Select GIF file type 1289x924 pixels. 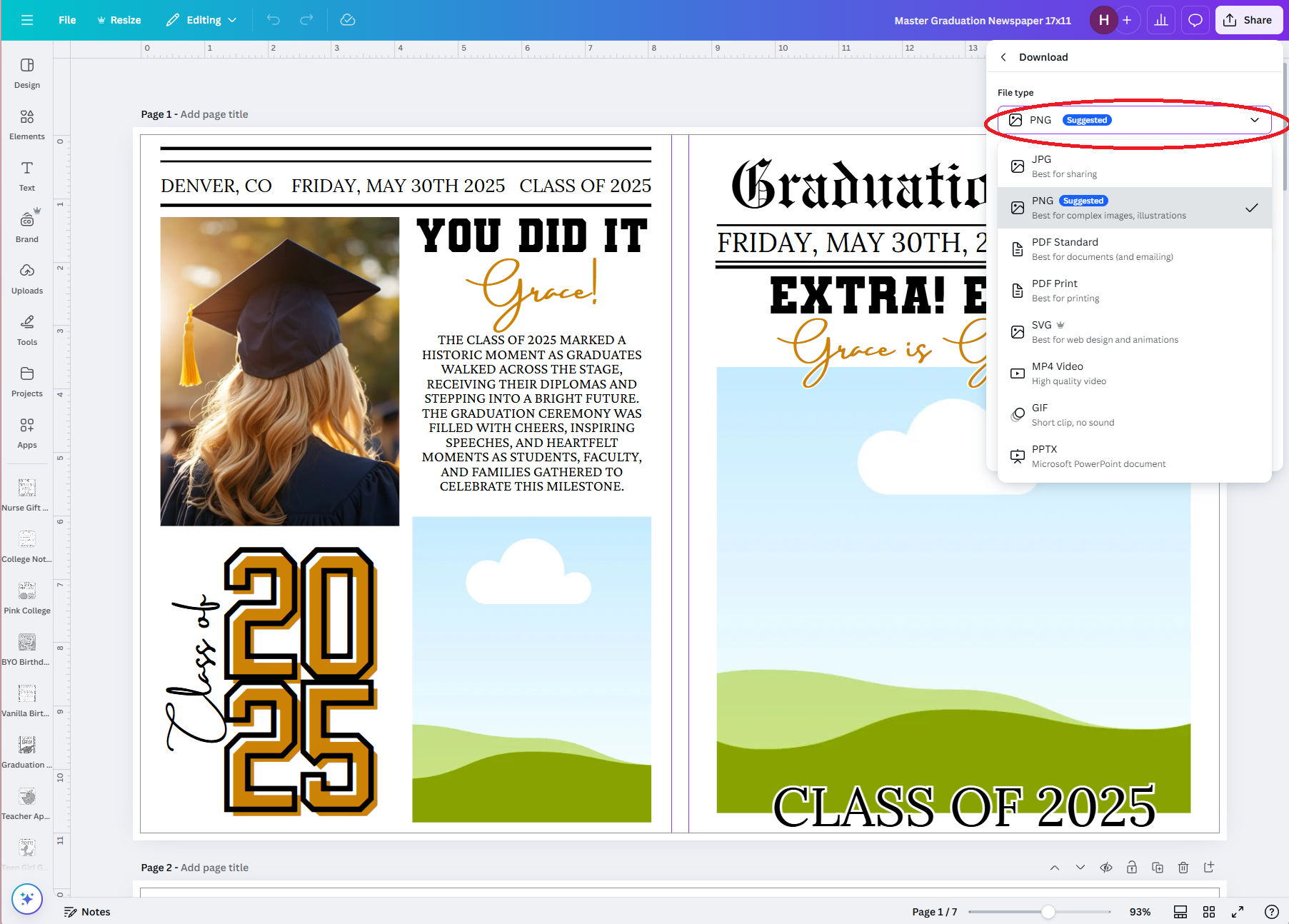1134,415
